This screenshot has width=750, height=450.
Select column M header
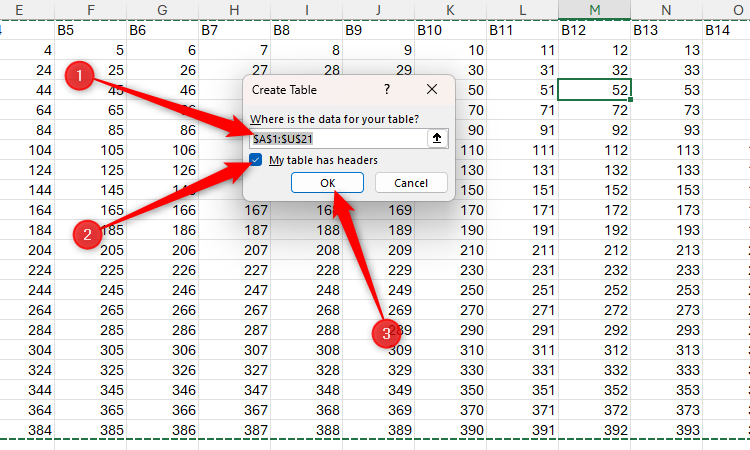click(x=595, y=9)
